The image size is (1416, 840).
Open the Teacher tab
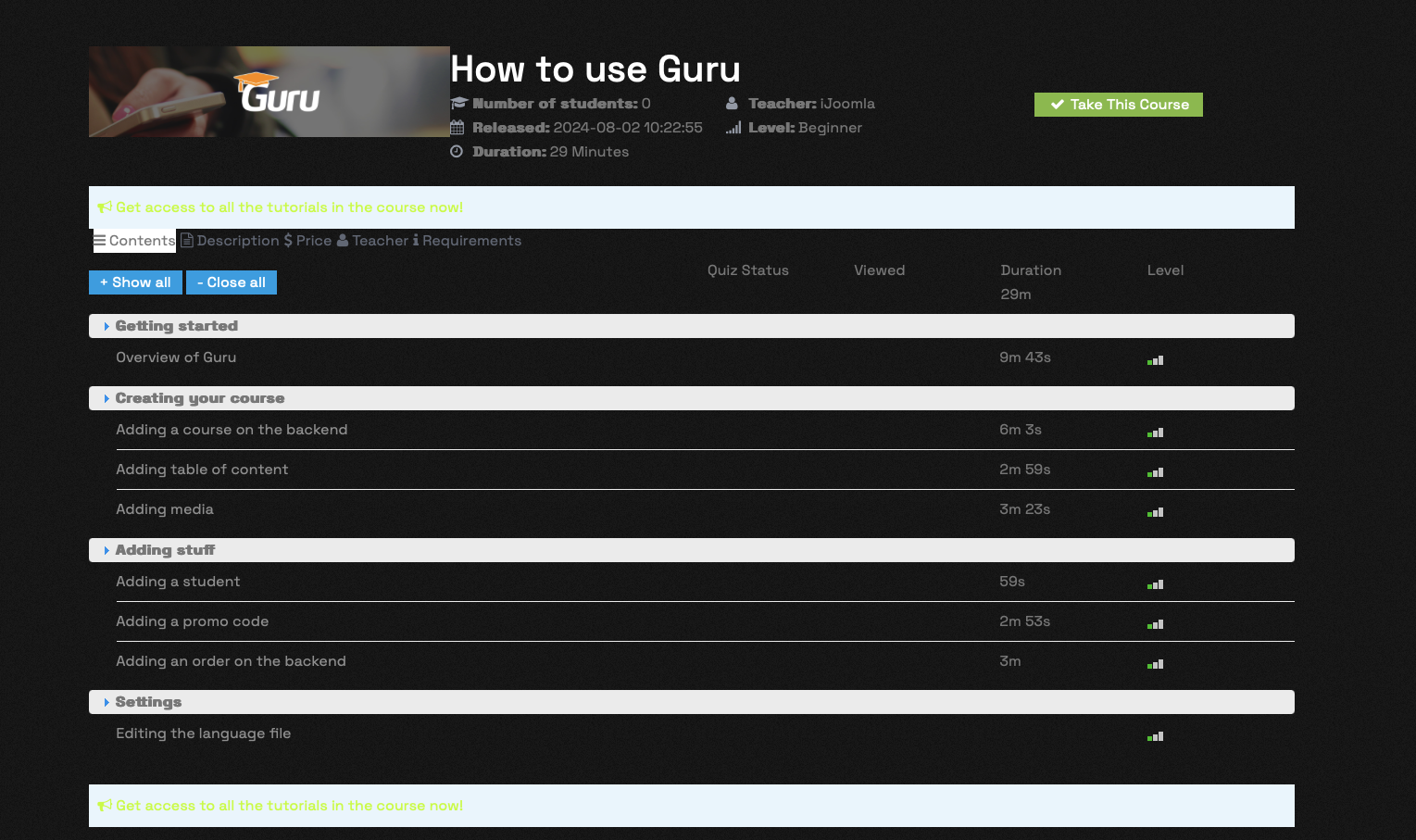click(372, 241)
